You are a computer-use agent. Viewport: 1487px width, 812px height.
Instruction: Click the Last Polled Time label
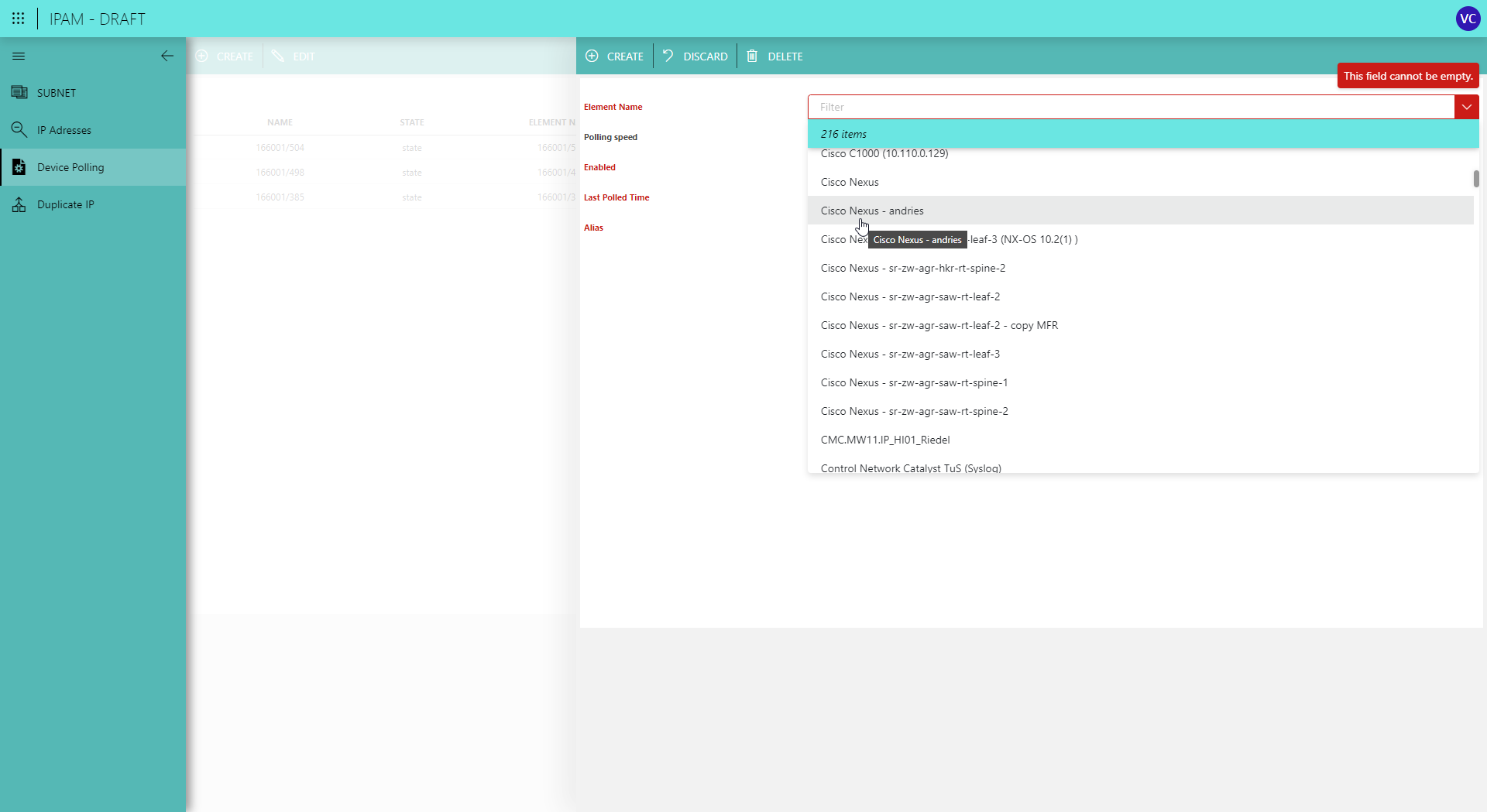click(x=616, y=197)
